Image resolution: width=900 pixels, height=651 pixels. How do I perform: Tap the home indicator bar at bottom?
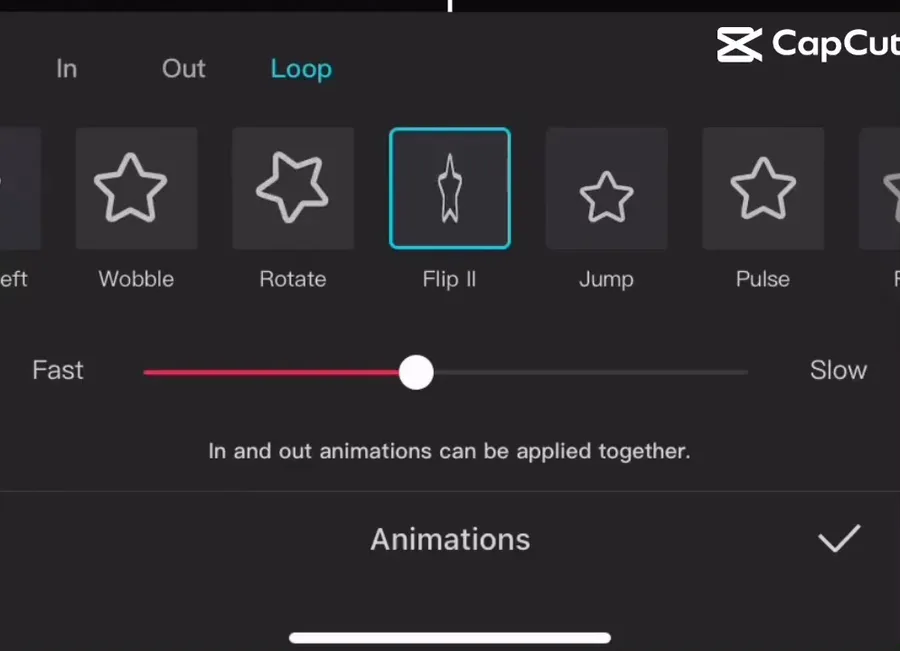coord(450,638)
